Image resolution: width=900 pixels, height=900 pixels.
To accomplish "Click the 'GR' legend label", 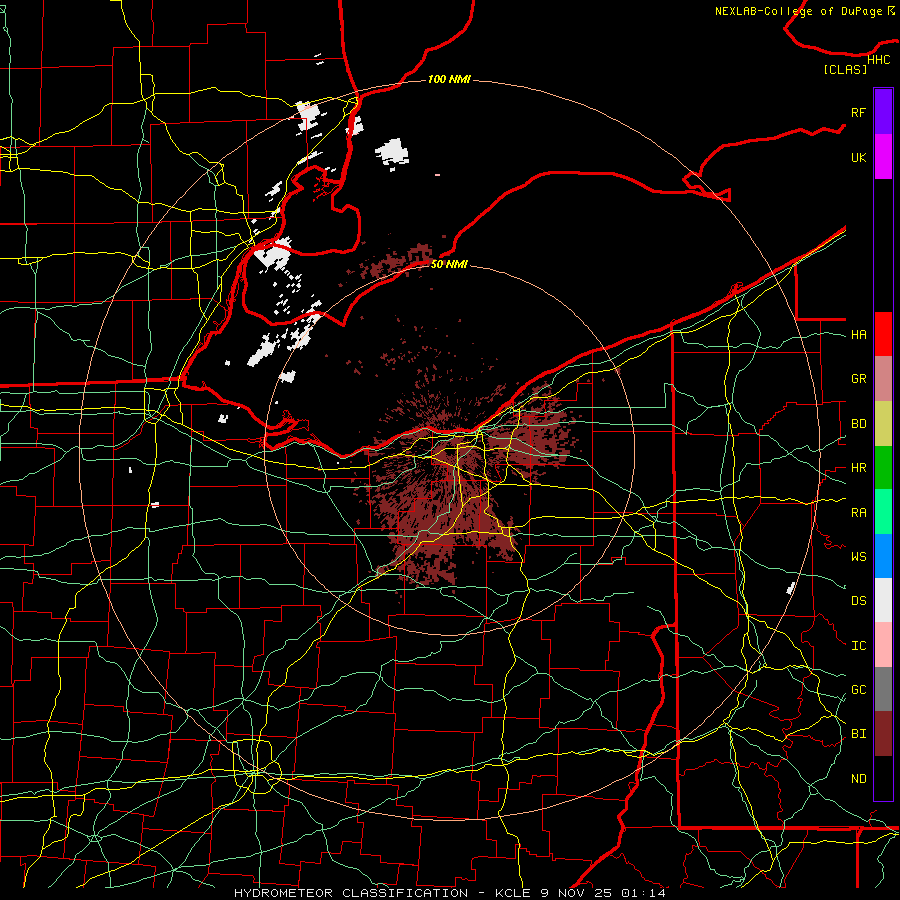I will [x=858, y=379].
